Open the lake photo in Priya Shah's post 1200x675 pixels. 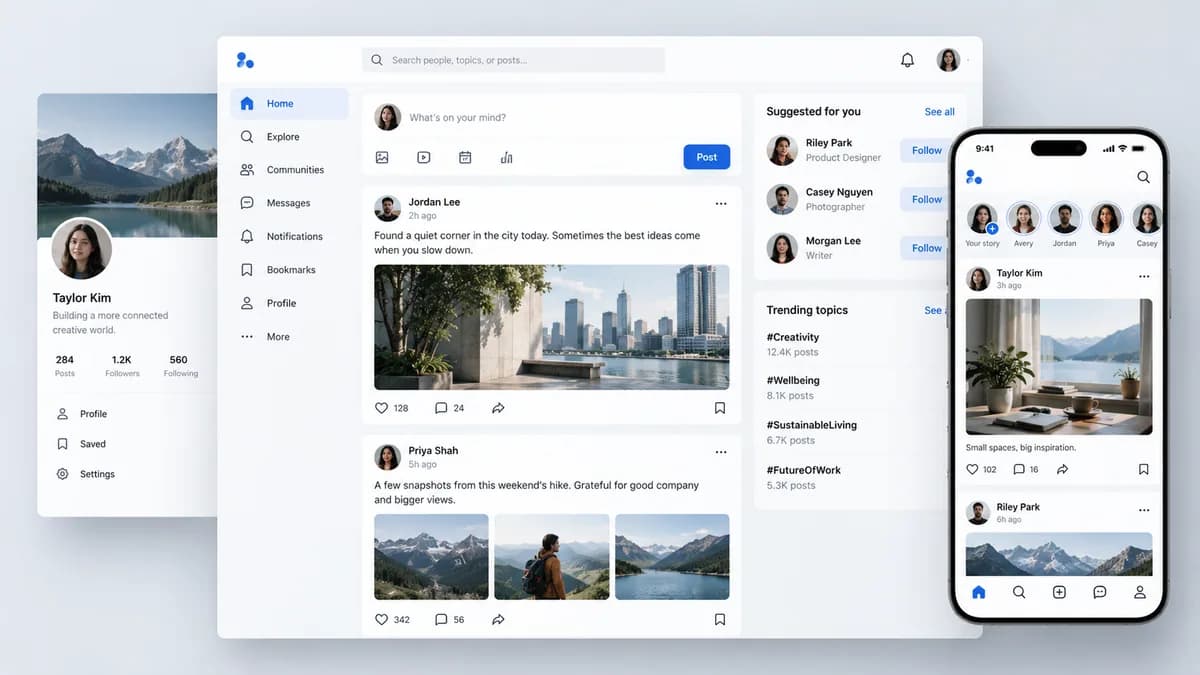[672, 557]
